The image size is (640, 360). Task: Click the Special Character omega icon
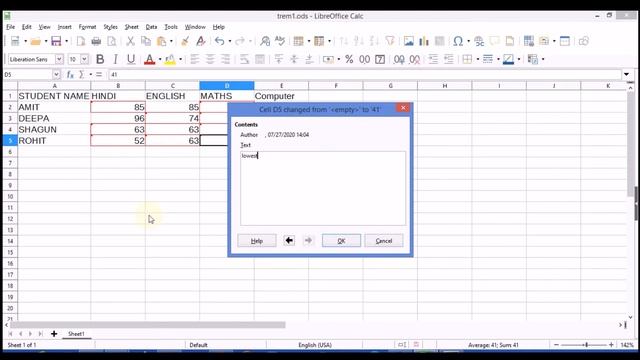[x=458, y=41]
